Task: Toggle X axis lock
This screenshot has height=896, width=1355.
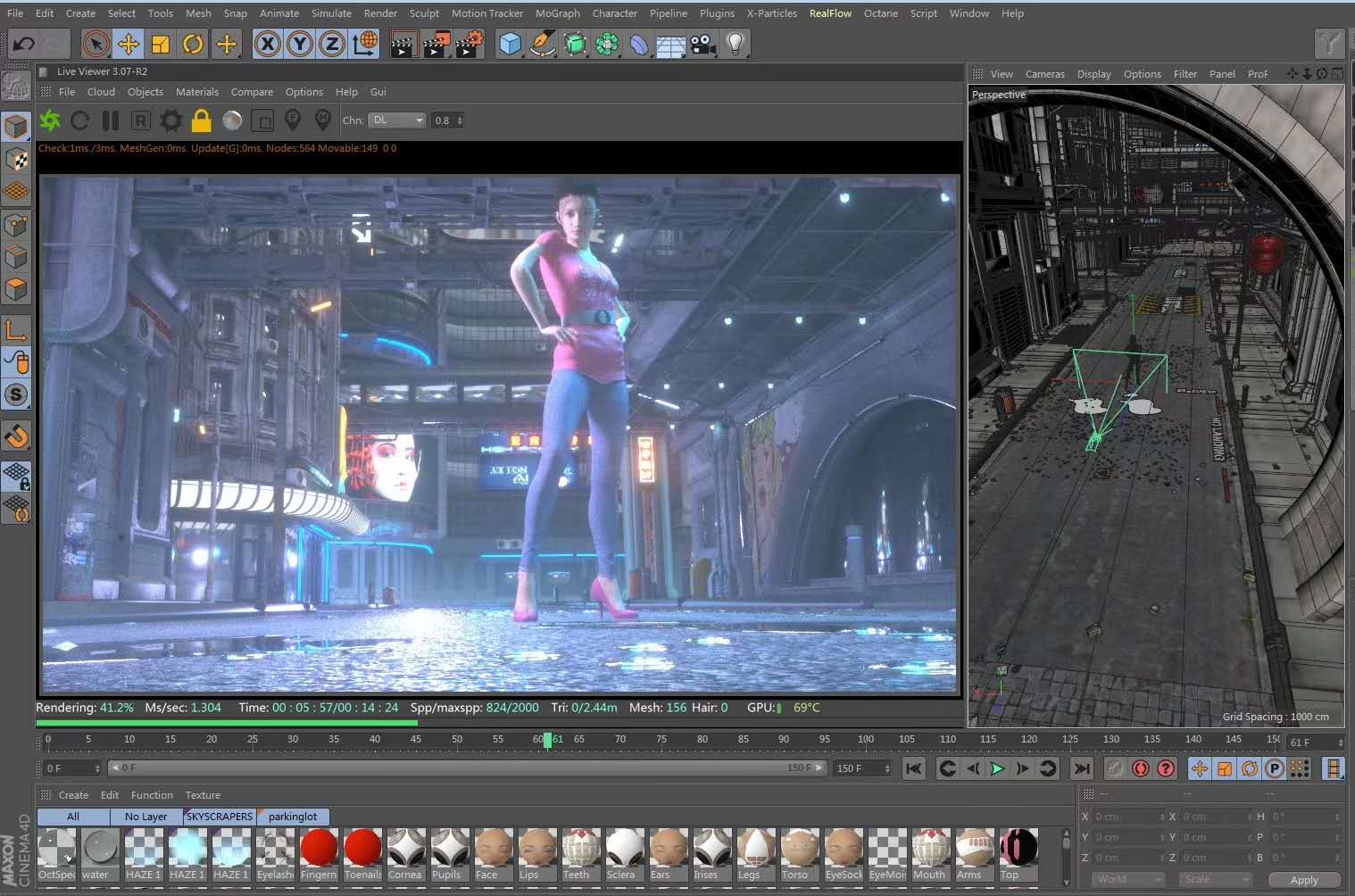Action: click(267, 44)
